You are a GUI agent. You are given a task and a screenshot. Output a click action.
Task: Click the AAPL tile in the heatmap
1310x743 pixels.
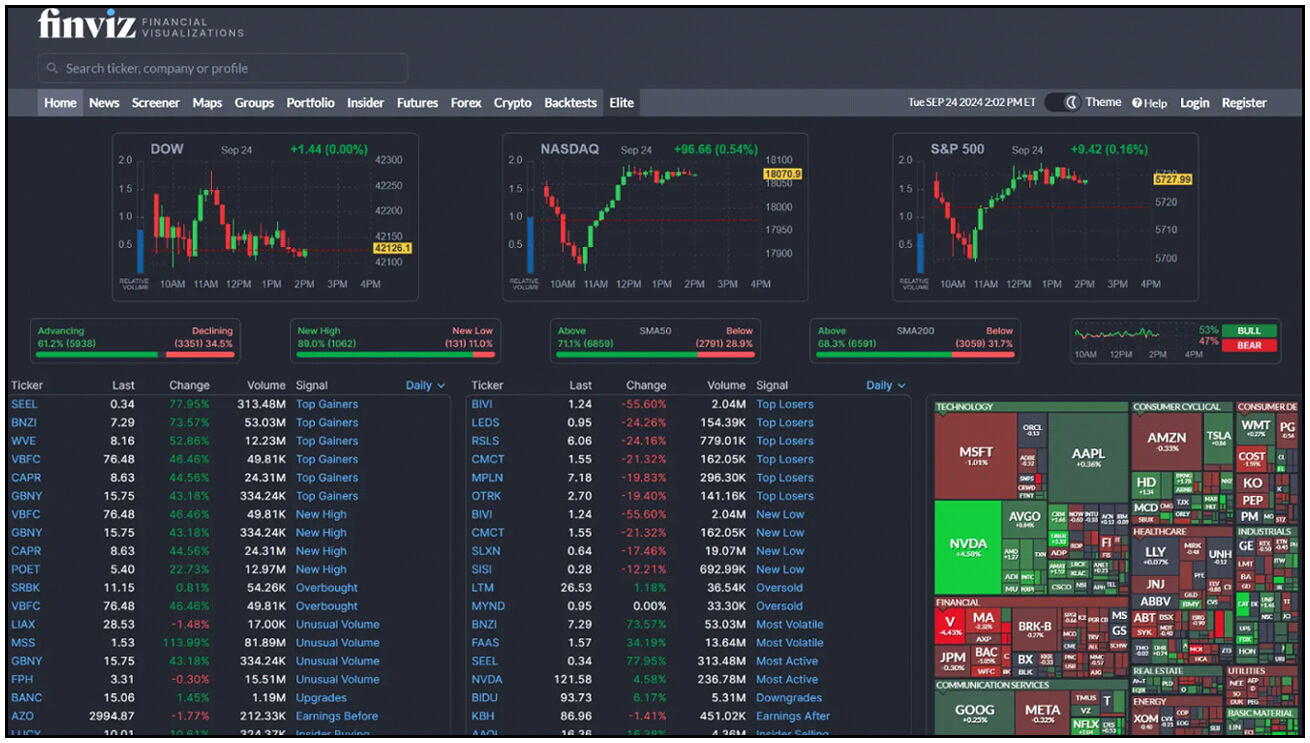click(x=1088, y=457)
